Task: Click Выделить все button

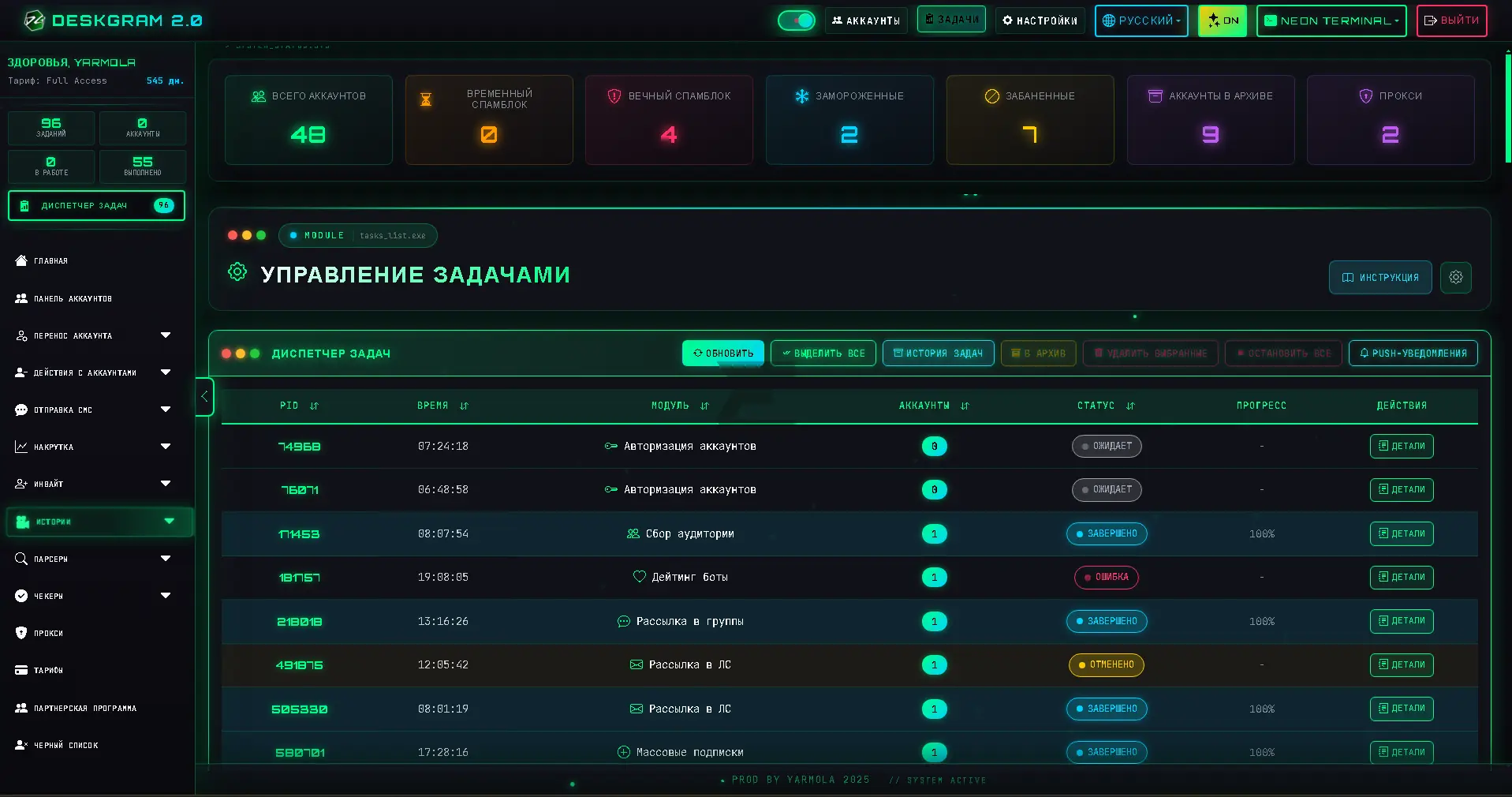Action: coord(823,354)
